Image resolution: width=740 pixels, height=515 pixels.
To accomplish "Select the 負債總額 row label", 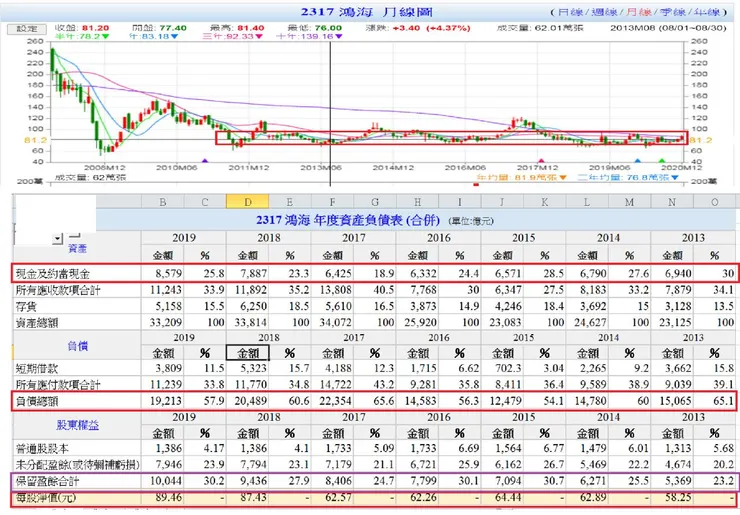I will [37, 401].
